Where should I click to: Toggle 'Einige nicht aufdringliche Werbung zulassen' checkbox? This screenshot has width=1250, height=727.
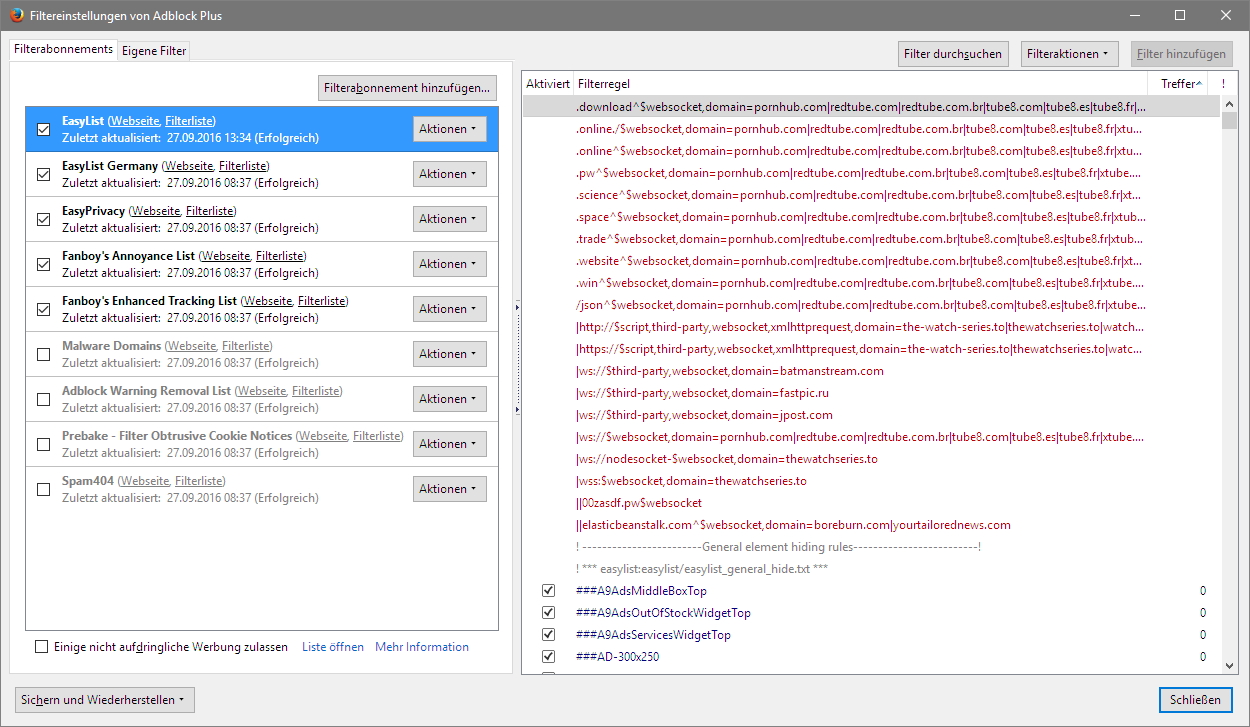point(41,647)
